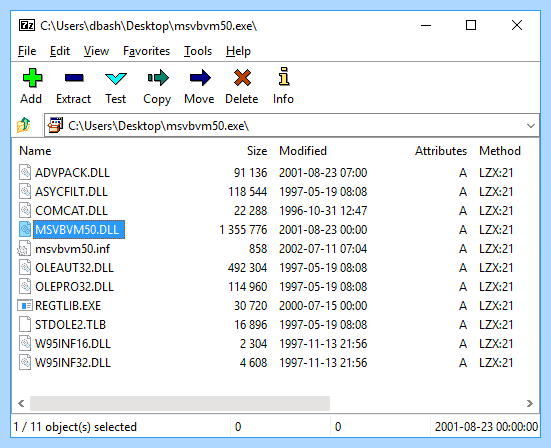The image size is (551, 448).
Task: Open the File menu
Action: pos(27,51)
